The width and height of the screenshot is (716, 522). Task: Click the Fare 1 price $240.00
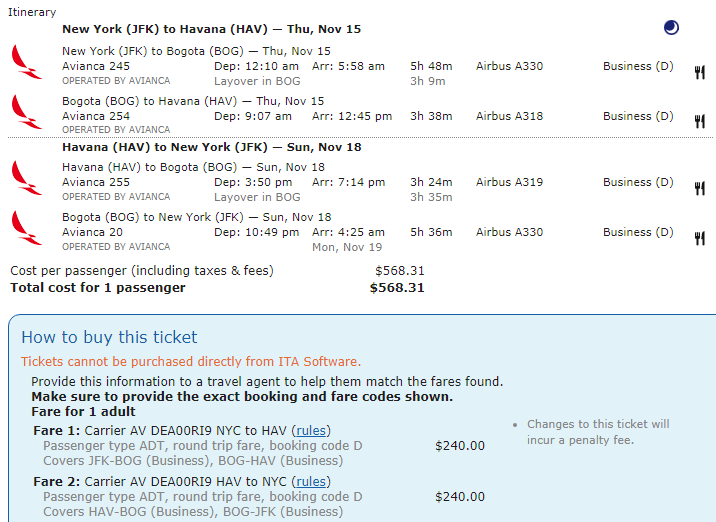pyautogui.click(x=460, y=446)
